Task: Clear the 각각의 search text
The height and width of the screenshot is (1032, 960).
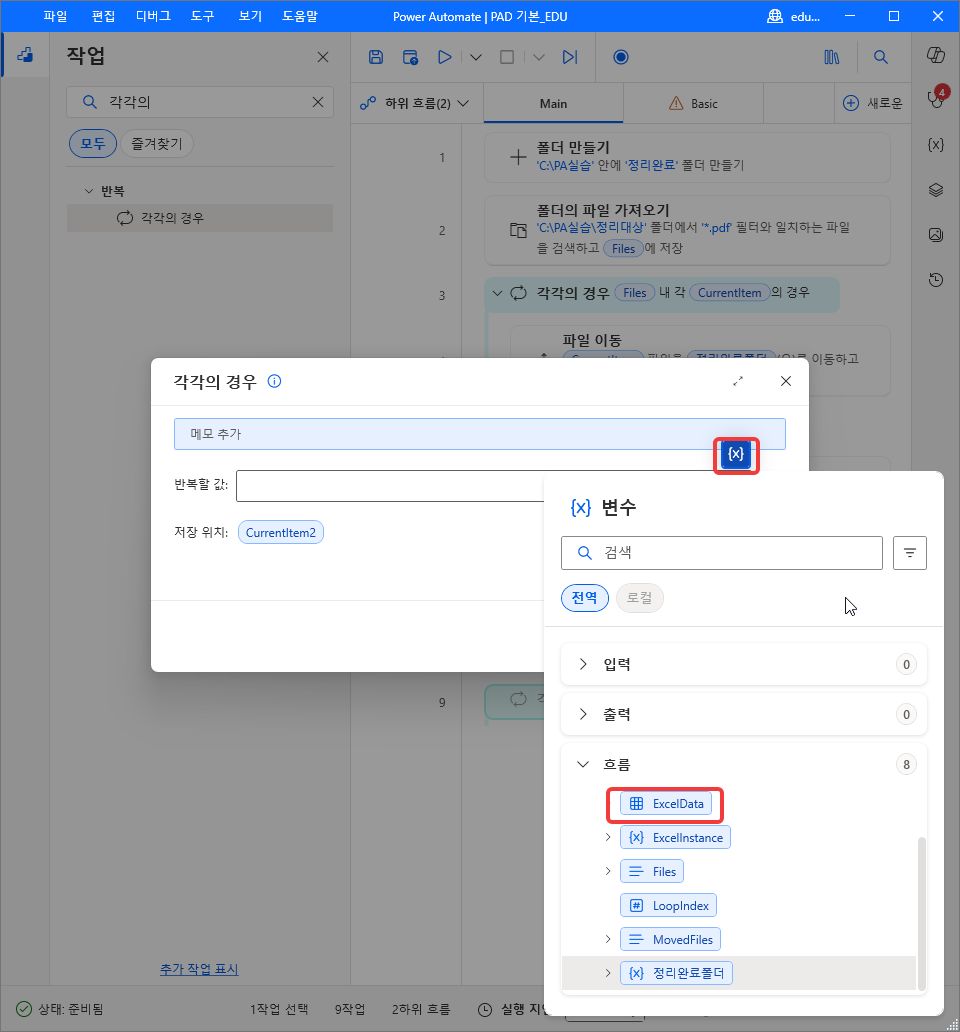Action: pos(318,102)
